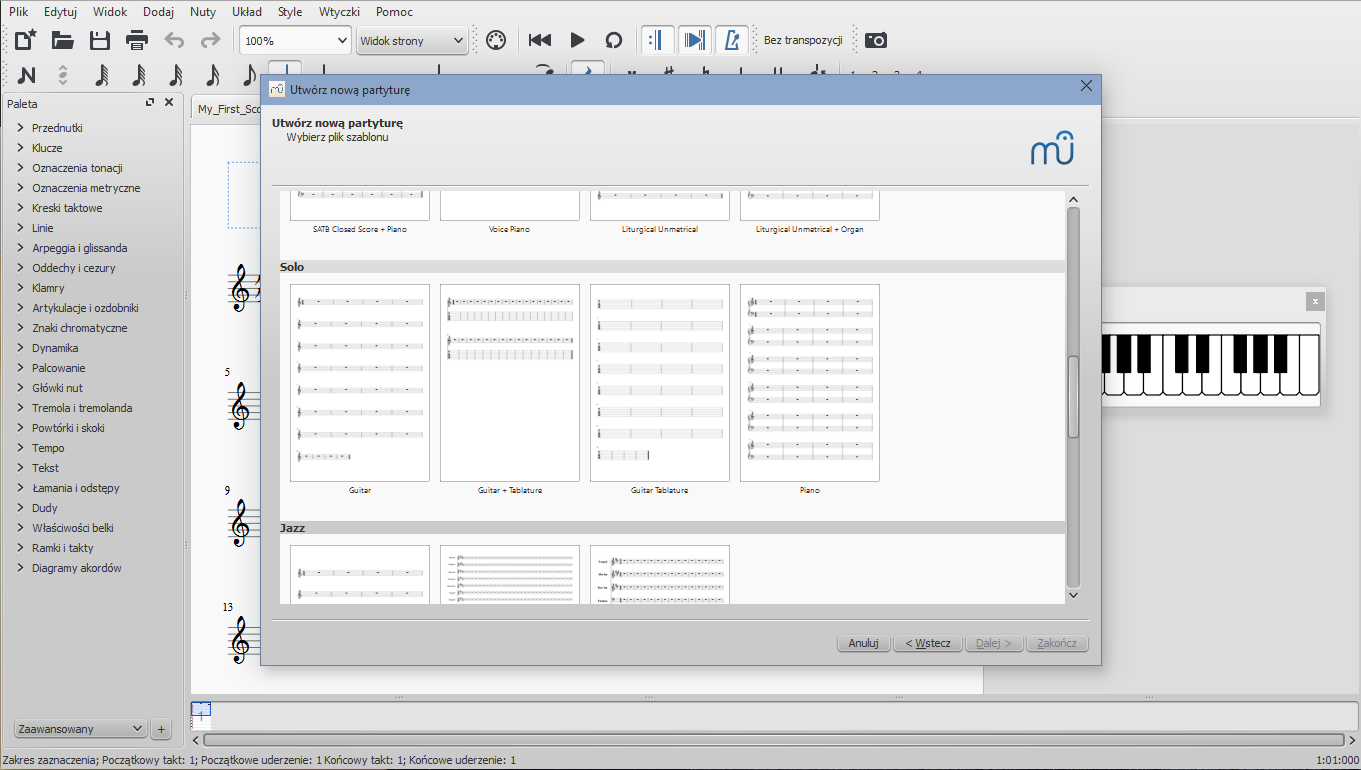The width and height of the screenshot is (1361, 770).
Task: Start playback with the play button
Action: pyautogui.click(x=577, y=40)
